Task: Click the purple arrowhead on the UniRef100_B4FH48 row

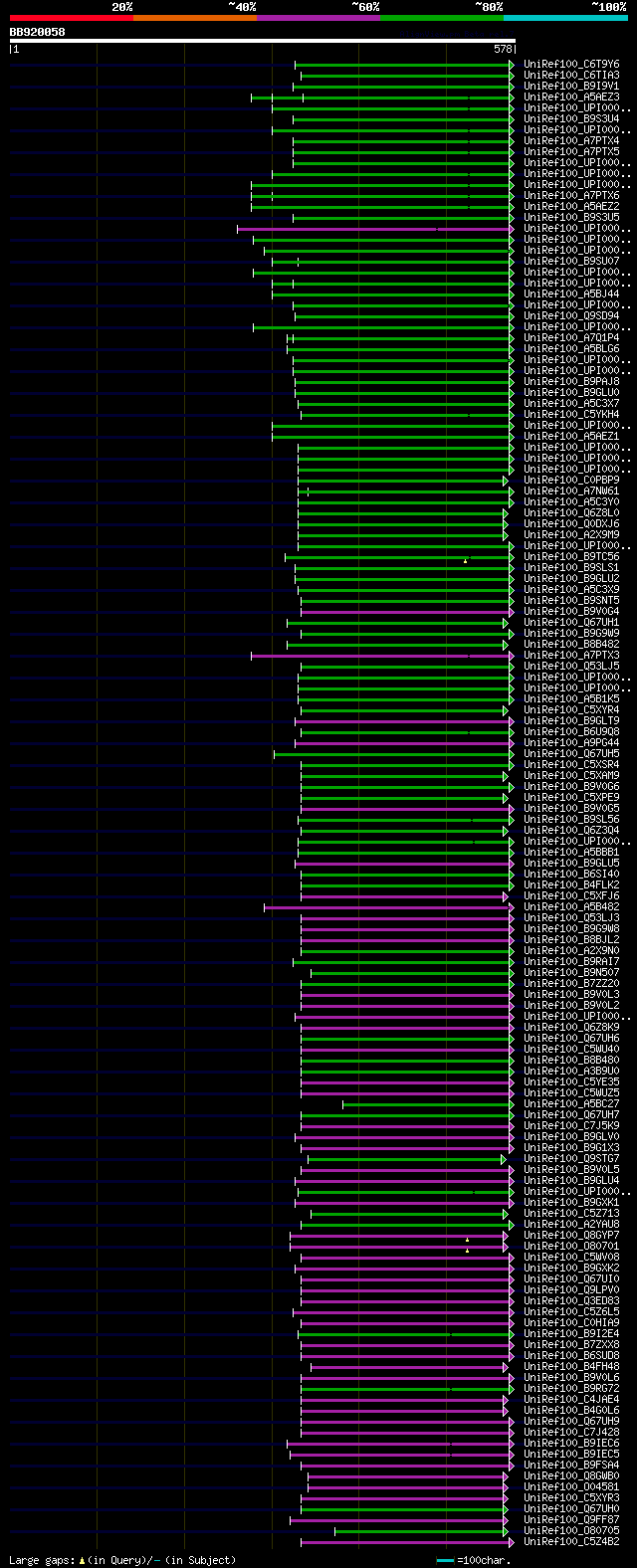Action: coord(506,1367)
